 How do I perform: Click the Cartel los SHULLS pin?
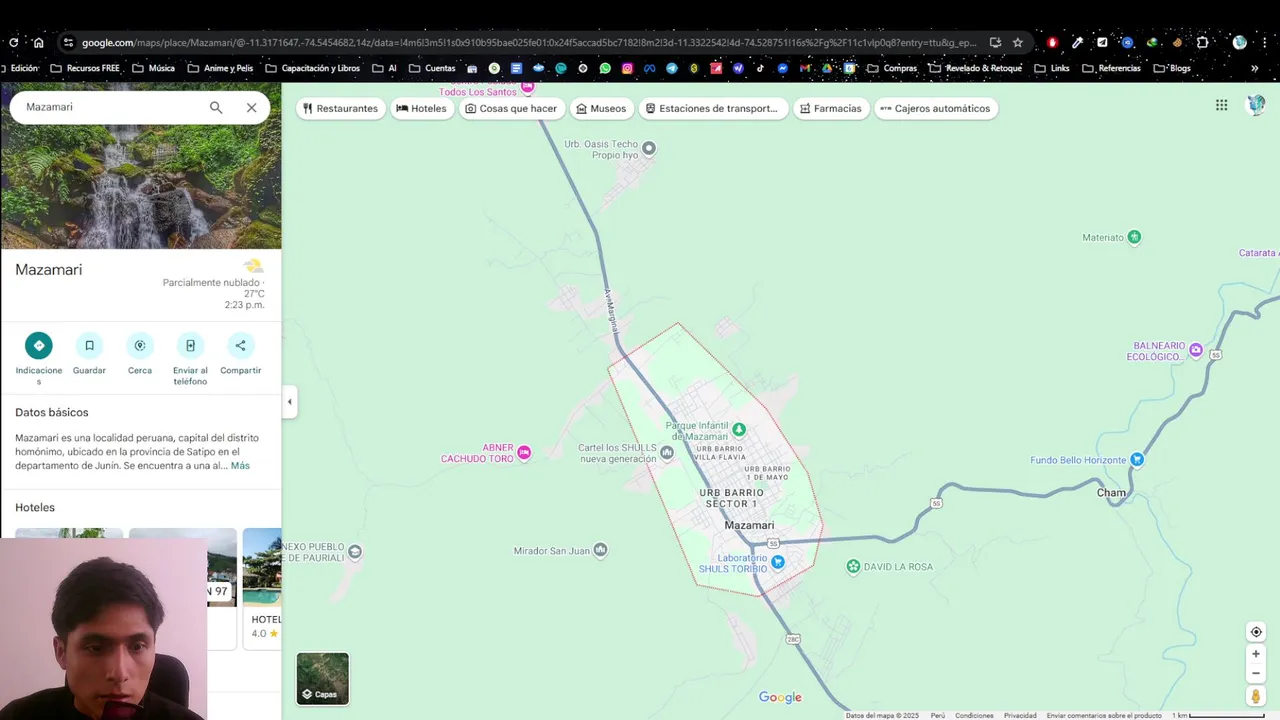point(667,453)
